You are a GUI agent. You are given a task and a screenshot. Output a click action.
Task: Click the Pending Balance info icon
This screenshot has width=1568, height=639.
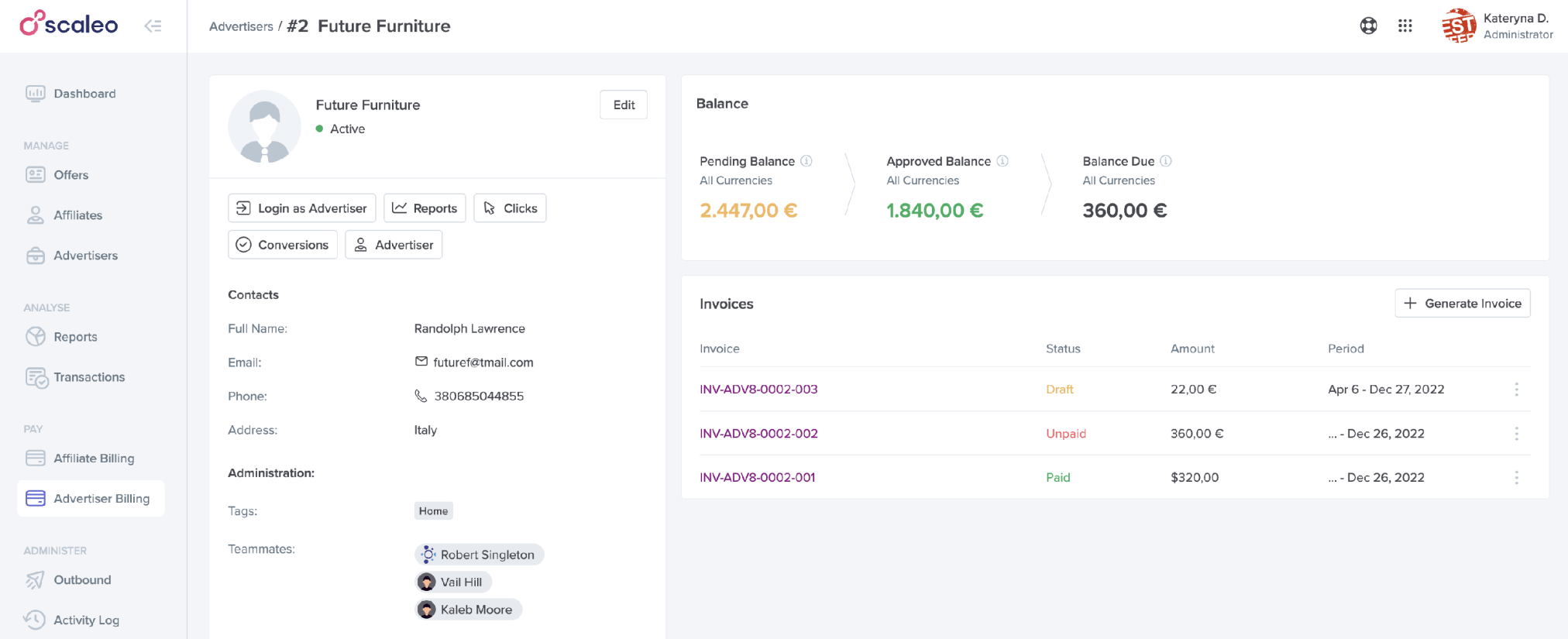[x=806, y=161]
